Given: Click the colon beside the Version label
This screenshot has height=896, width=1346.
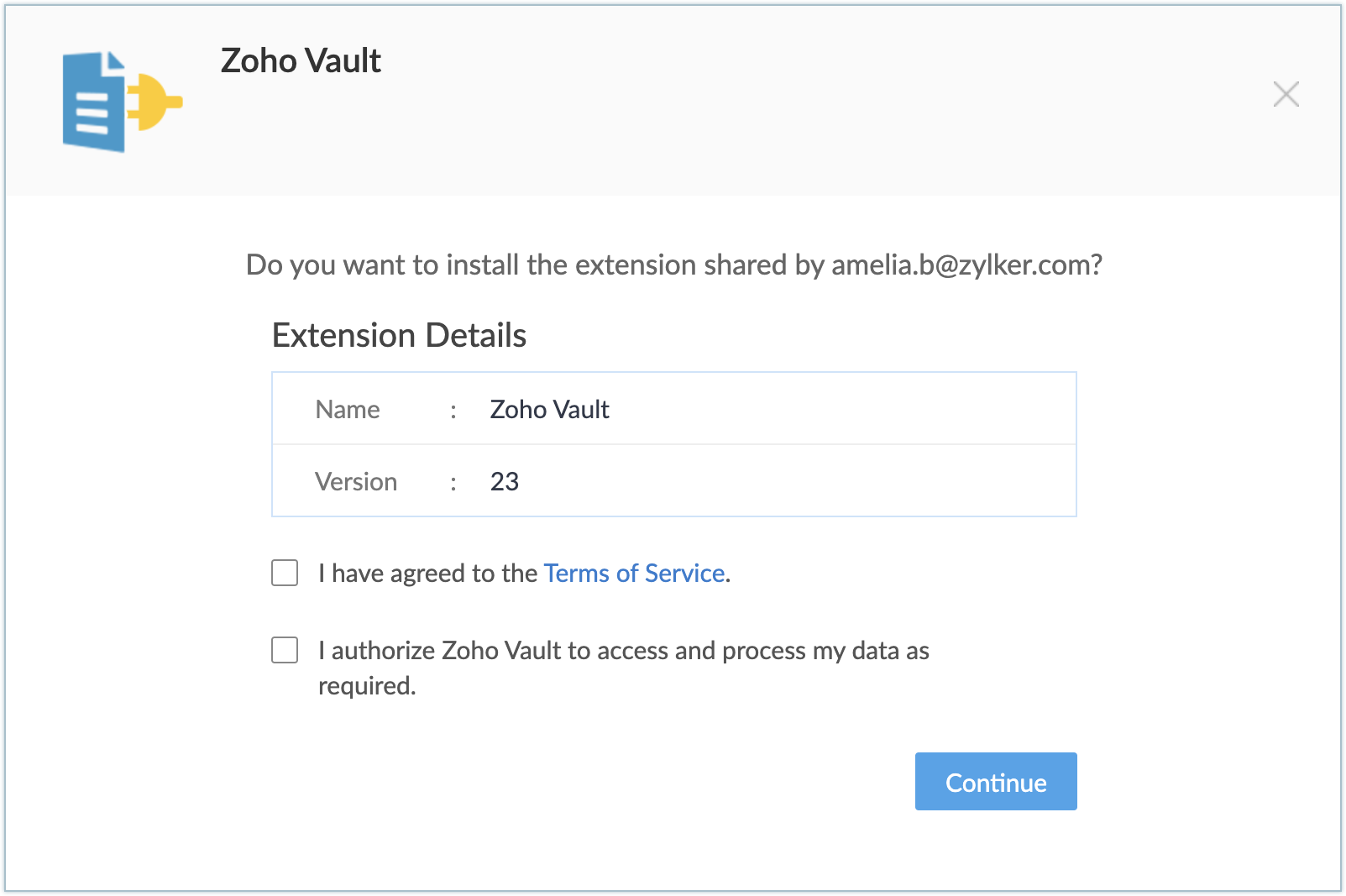Looking at the screenshot, I should click(x=453, y=482).
